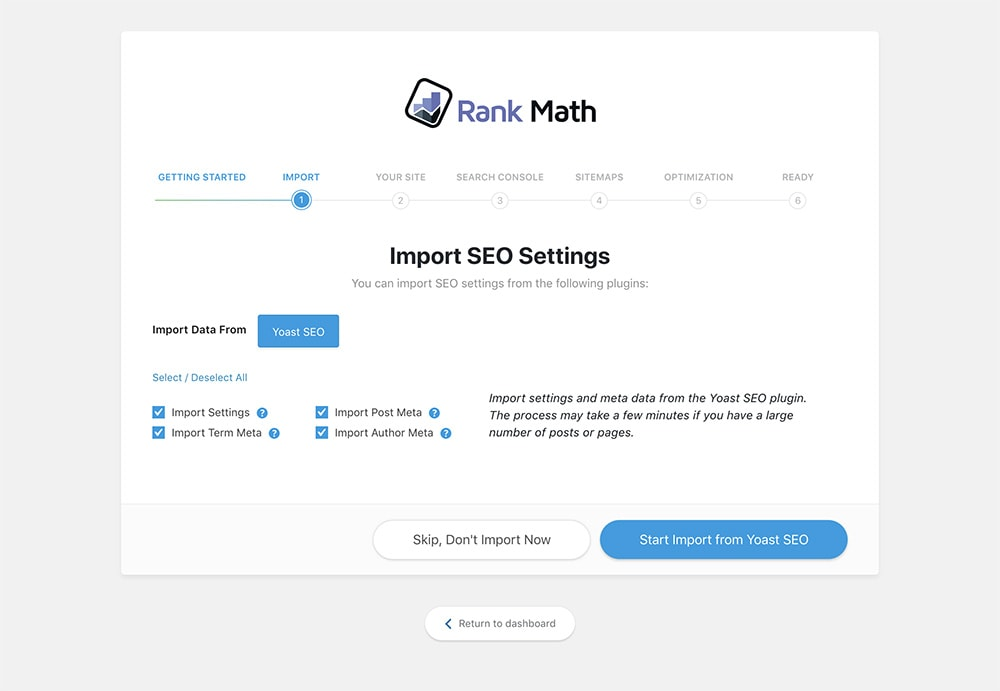1000x691 pixels.
Task: Select the Import step label
Action: (x=301, y=177)
